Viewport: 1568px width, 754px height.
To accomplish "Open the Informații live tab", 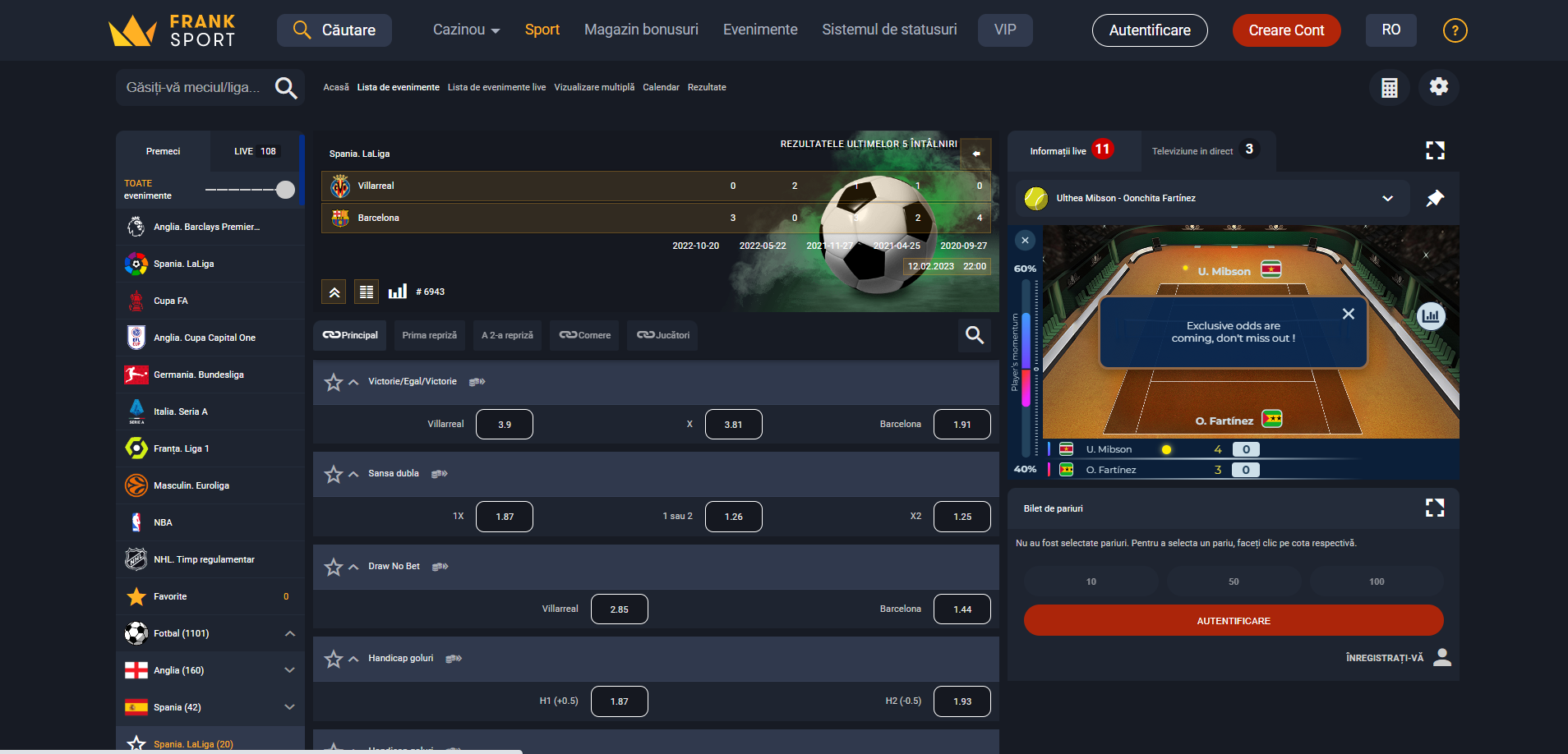I will 1073,151.
